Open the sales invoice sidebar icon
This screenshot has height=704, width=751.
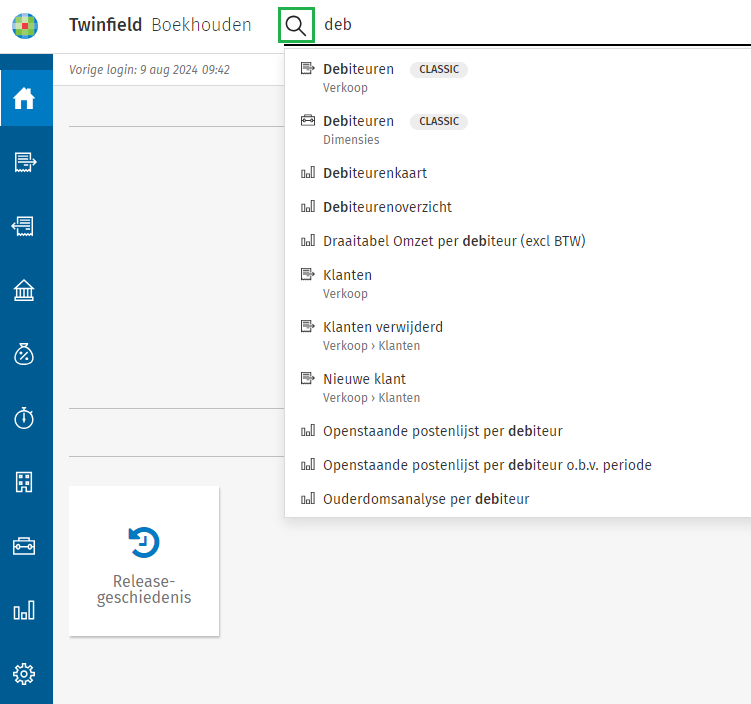[x=25, y=162]
